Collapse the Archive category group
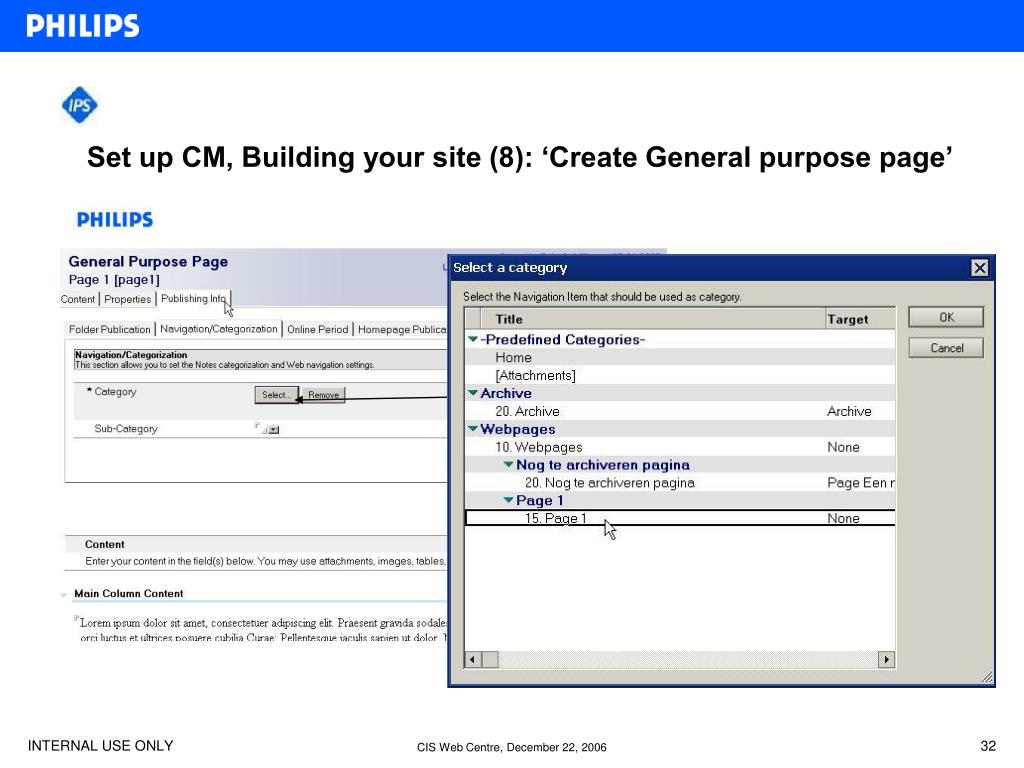The width and height of the screenshot is (1024, 768). pyautogui.click(x=473, y=393)
